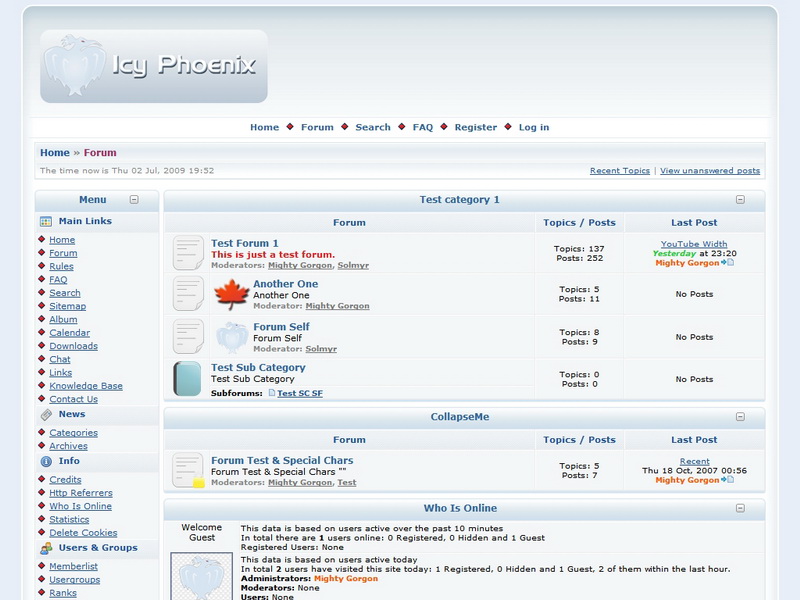Open the Recent last post topic
800x600 pixels.
[x=694, y=461]
